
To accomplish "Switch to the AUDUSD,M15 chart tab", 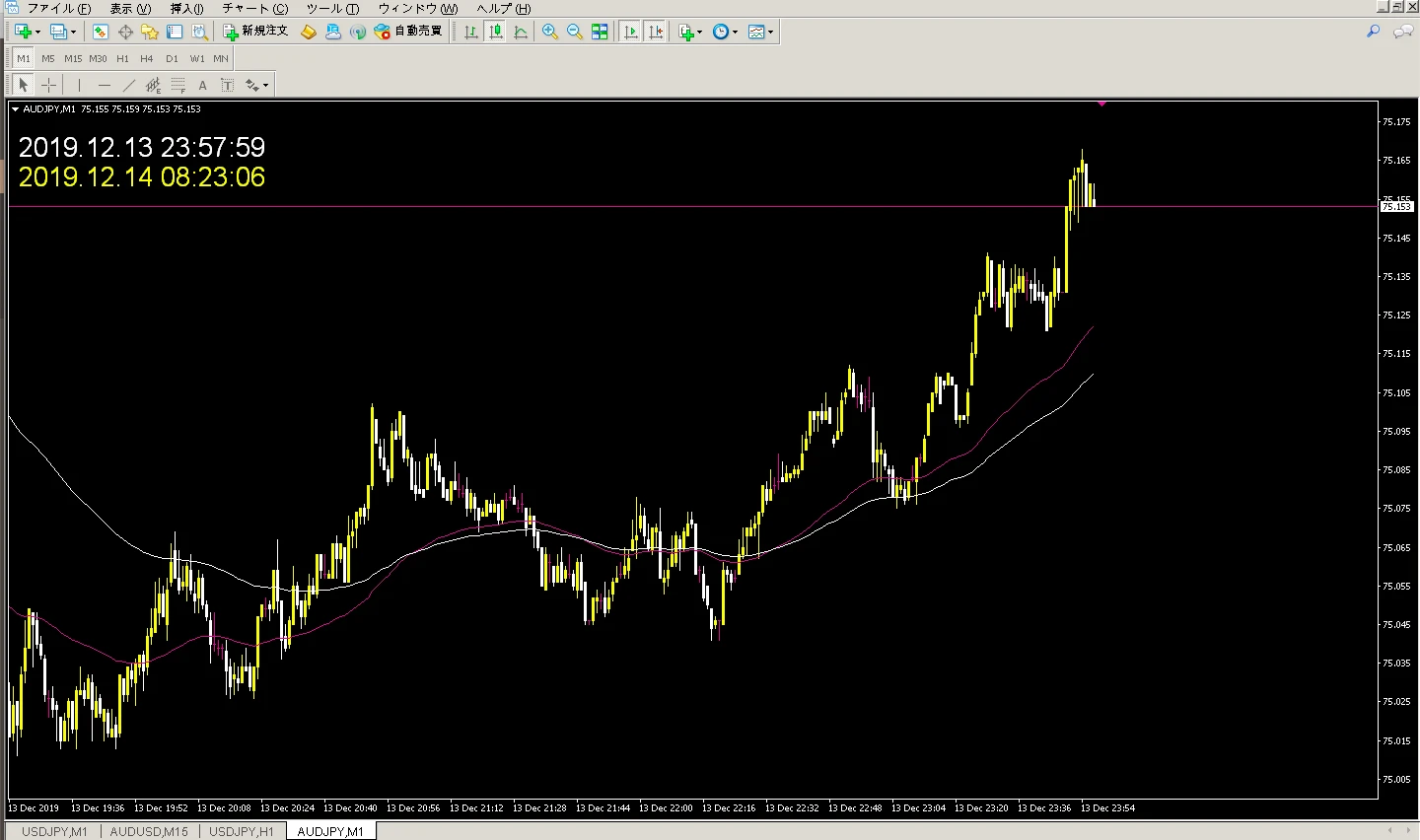I will coord(149,831).
